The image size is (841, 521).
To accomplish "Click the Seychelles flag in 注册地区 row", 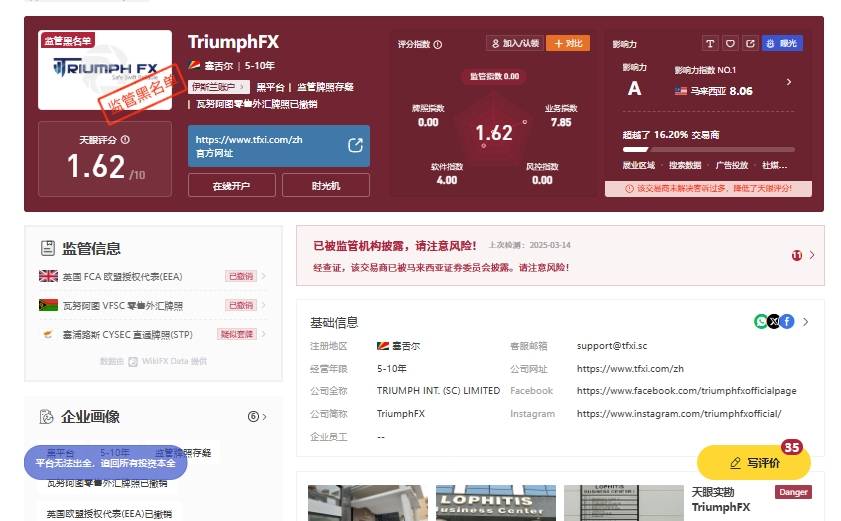I will [x=382, y=346].
